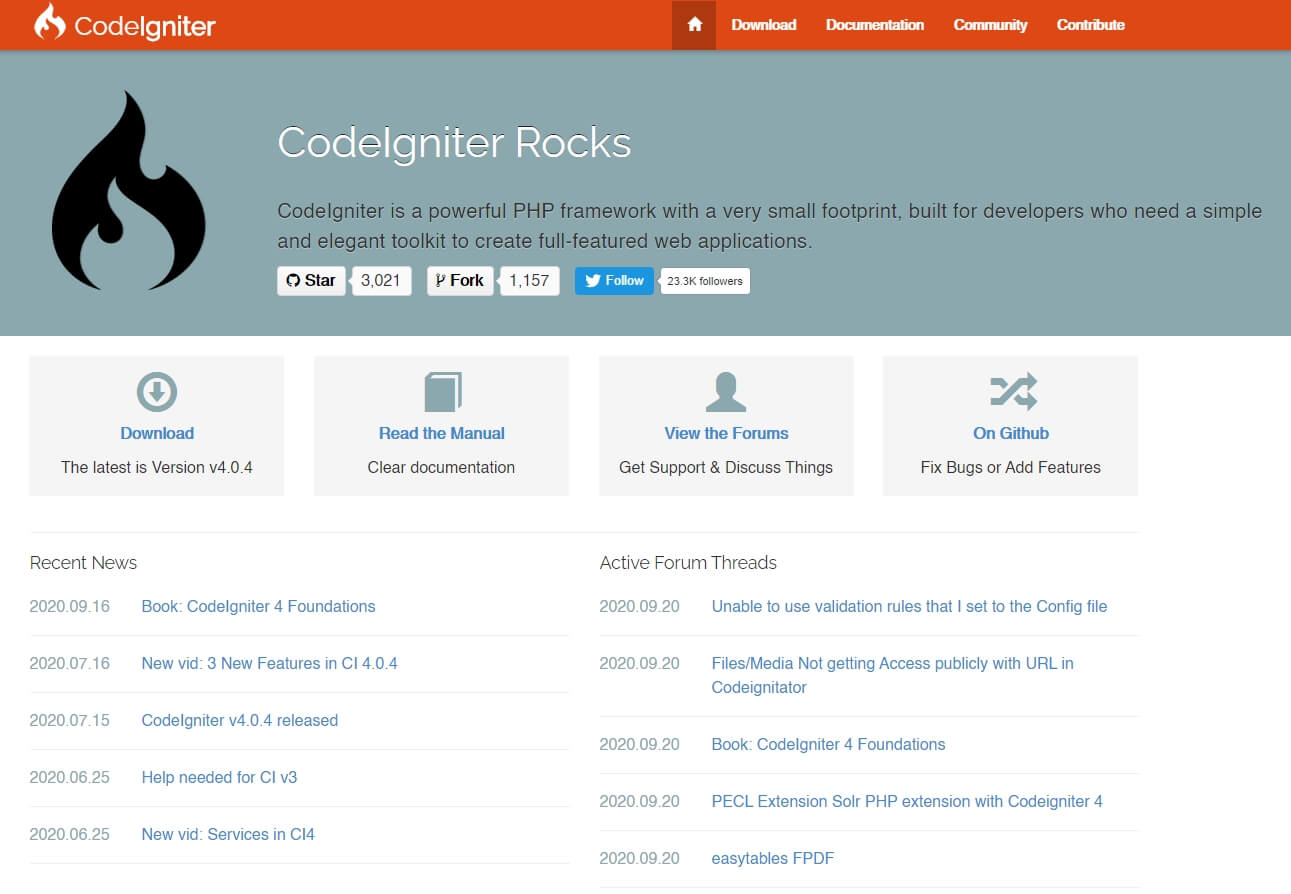The image size is (1291, 894).
Task: Go to the home icon in navigation
Action: (x=694, y=25)
